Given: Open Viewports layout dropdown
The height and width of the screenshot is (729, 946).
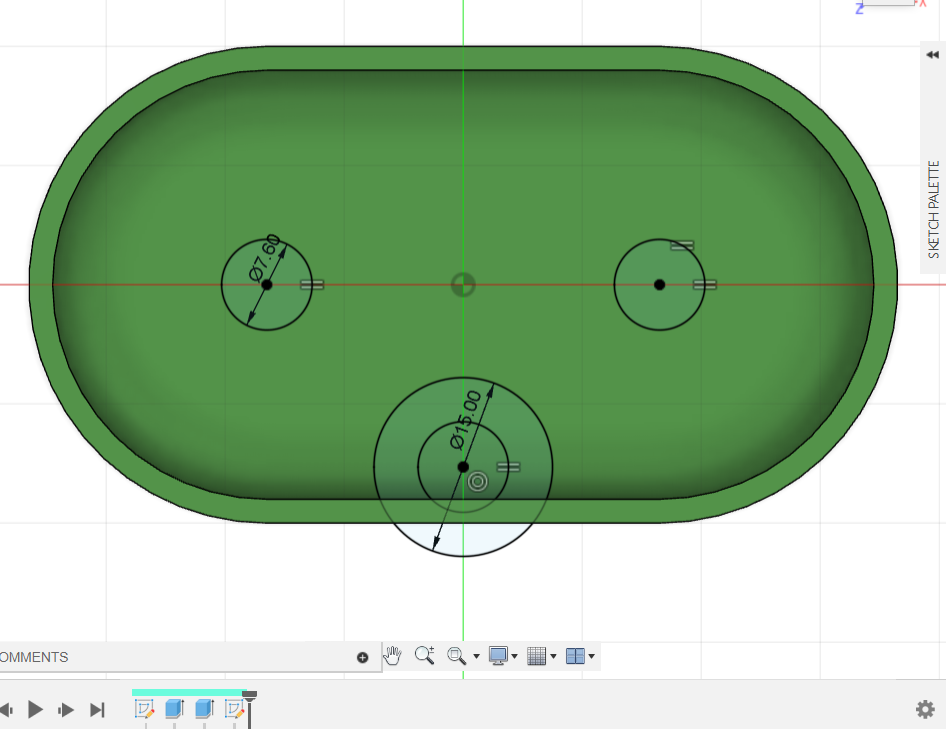Looking at the screenshot, I should point(580,656).
